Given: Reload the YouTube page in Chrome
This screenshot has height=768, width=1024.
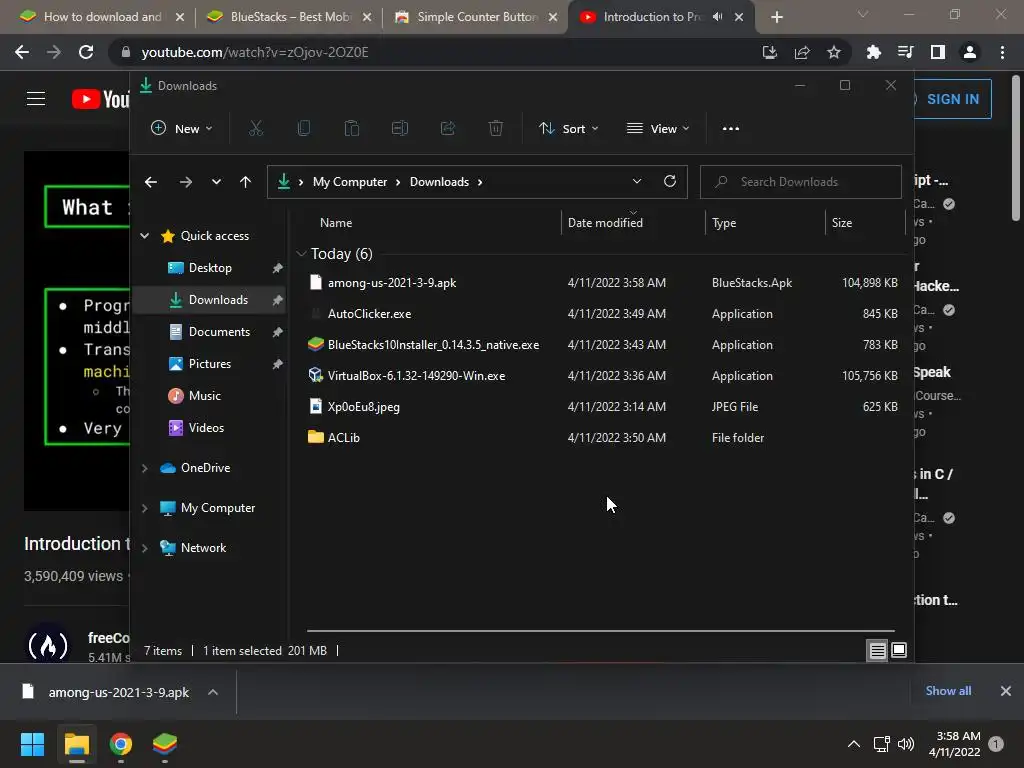Looking at the screenshot, I should pyautogui.click(x=86, y=52).
